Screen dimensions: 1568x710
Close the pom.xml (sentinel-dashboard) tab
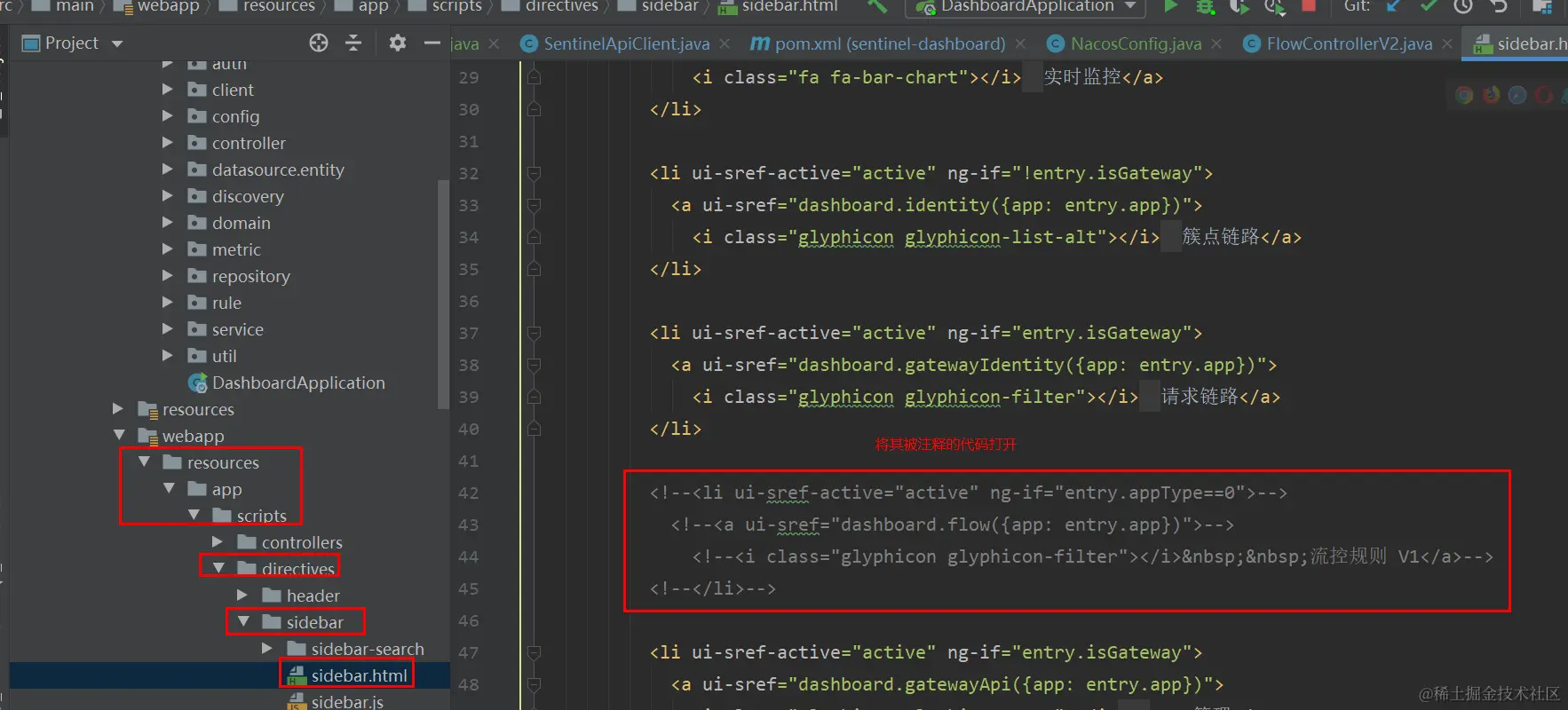1020,43
